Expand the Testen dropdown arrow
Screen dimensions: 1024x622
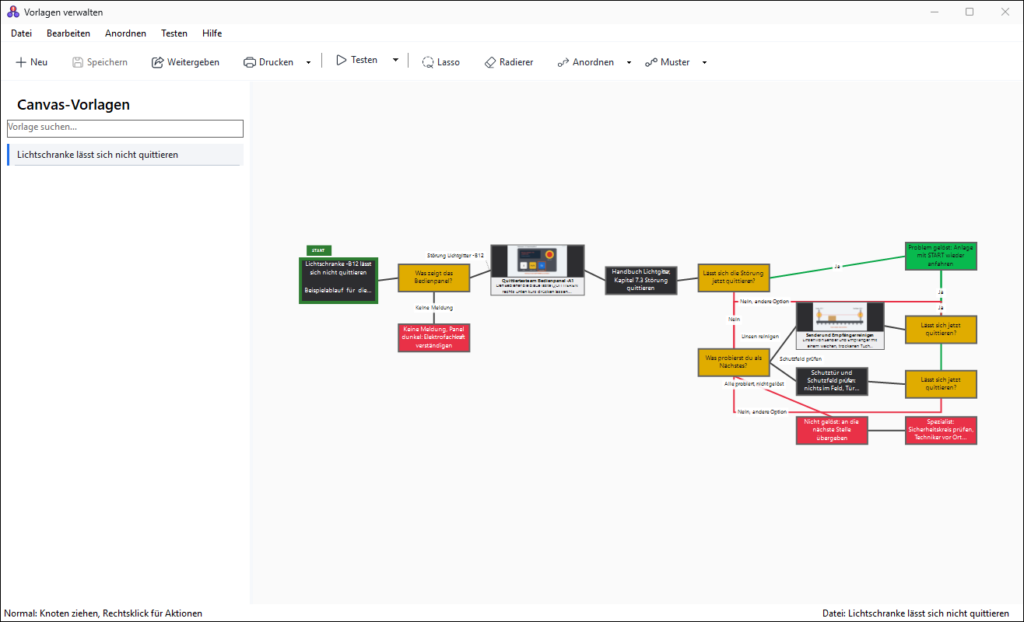[x=395, y=60]
